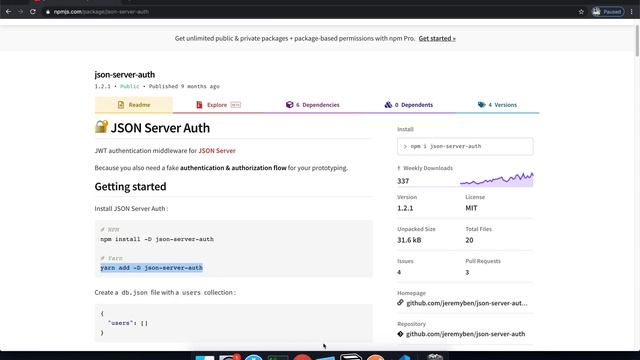
Task: Open the Repository github link
Action: 465,334
